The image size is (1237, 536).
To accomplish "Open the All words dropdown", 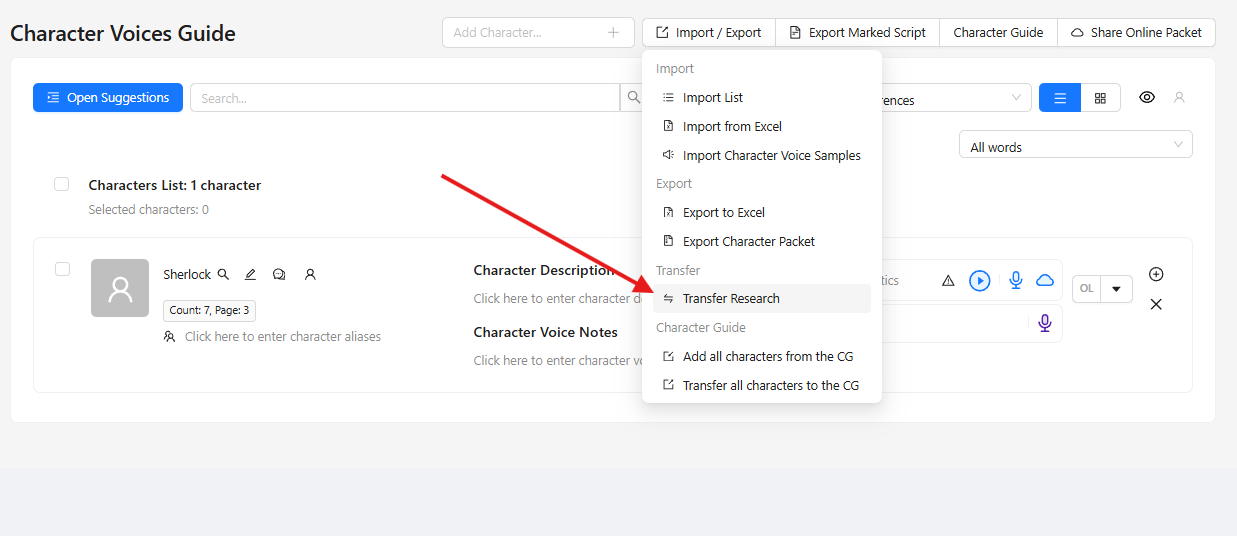I will tap(1075, 147).
